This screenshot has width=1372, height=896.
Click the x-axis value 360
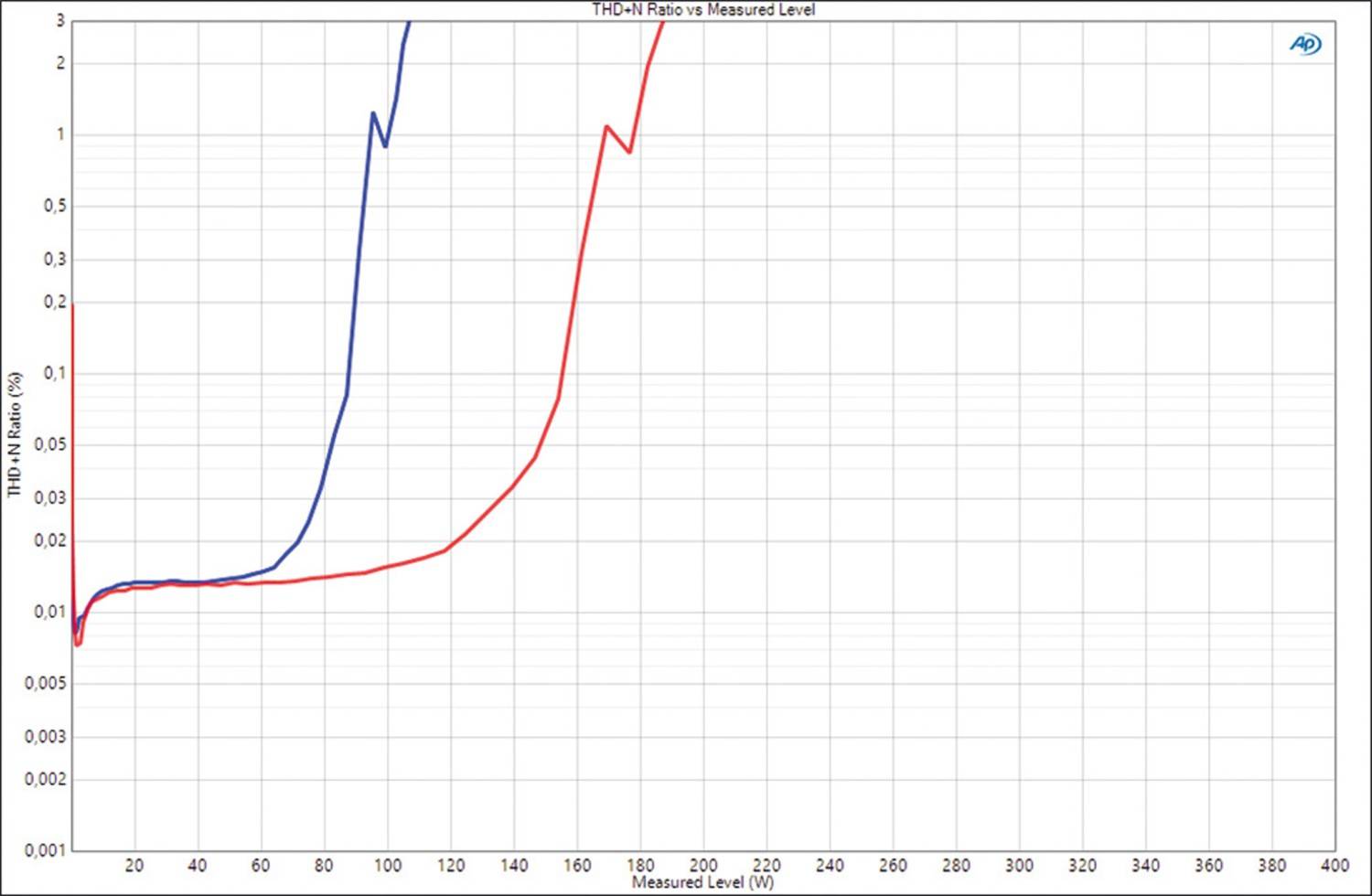pos(1208,865)
